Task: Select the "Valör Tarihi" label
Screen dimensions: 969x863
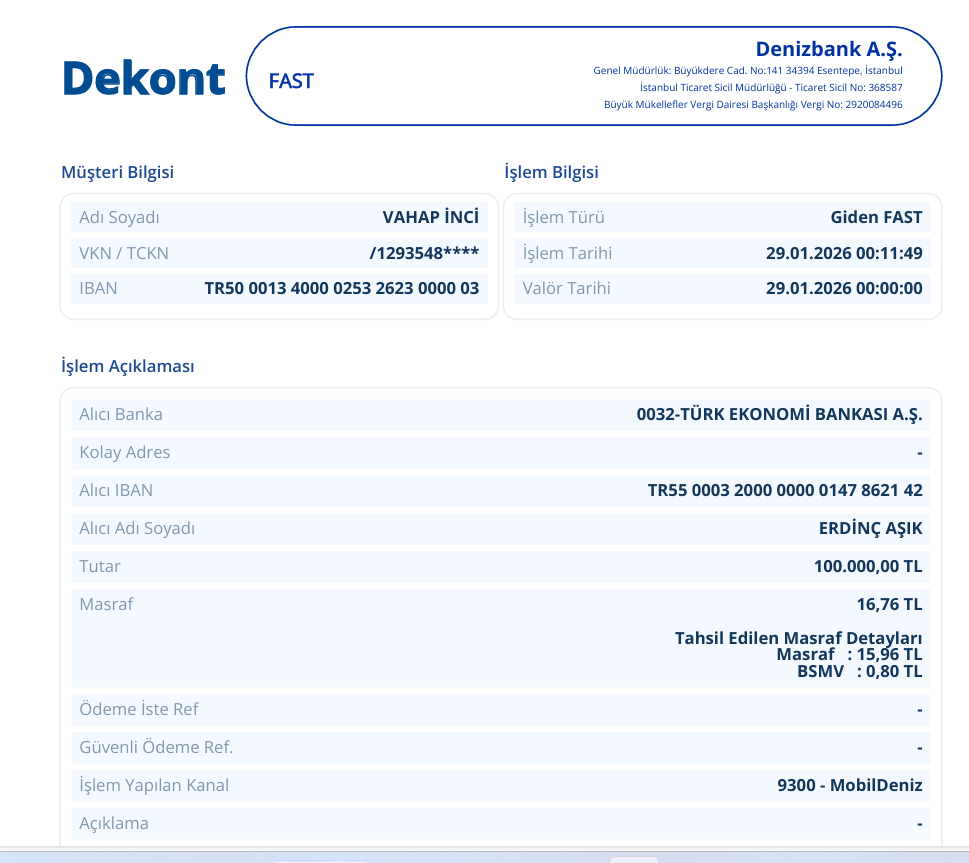Action: (x=567, y=288)
